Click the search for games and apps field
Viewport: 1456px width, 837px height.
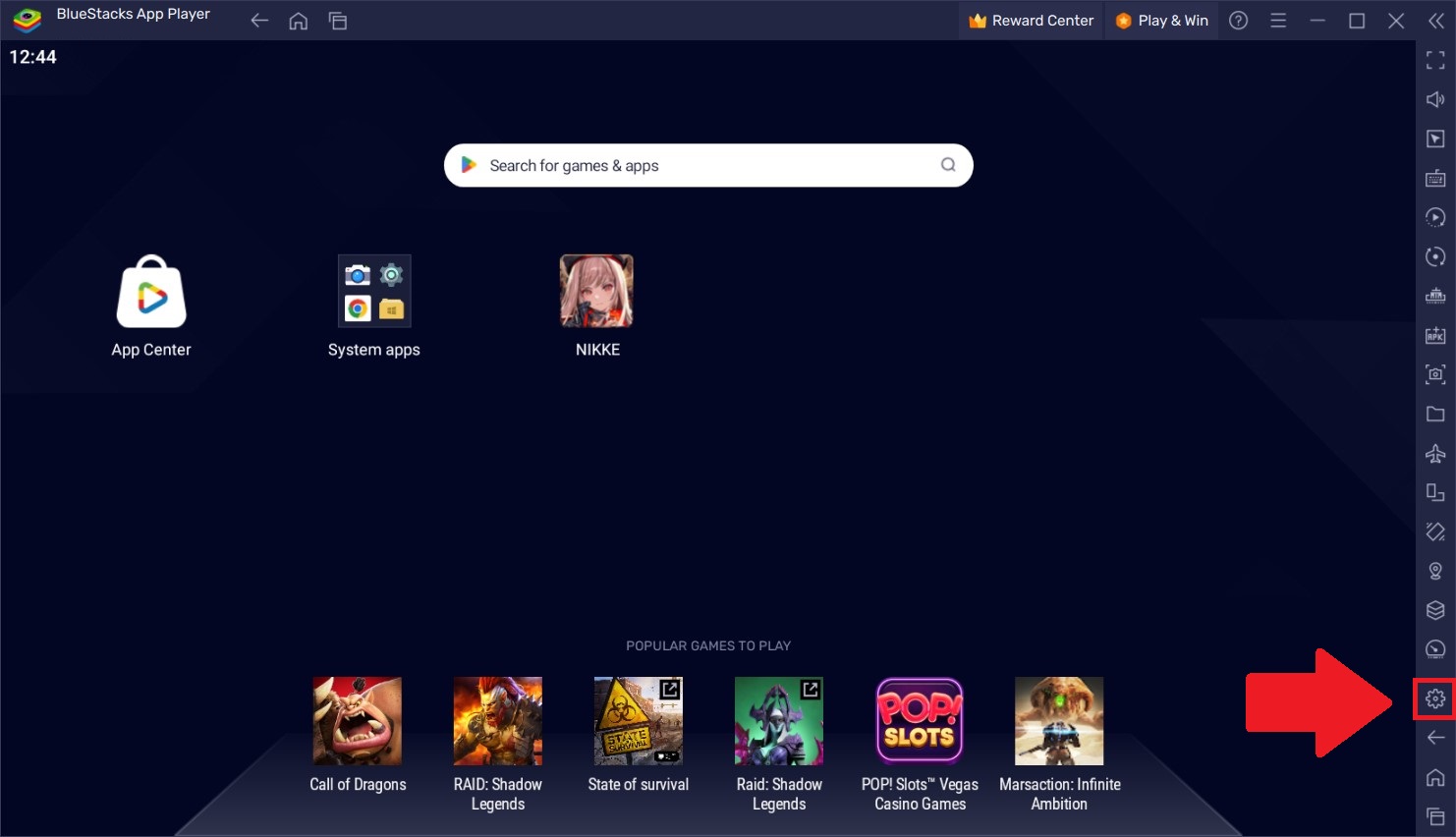(x=707, y=165)
